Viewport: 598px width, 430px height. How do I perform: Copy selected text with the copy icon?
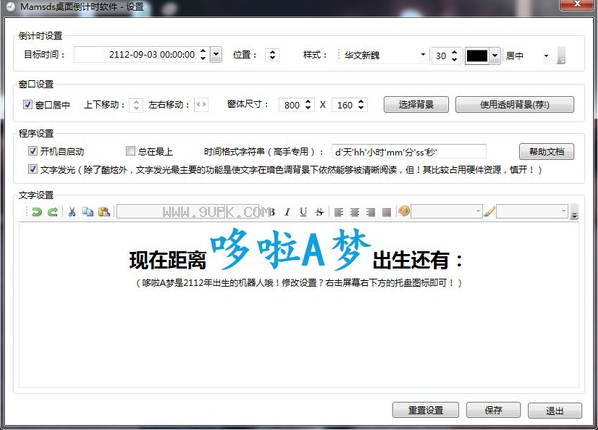[x=88, y=212]
